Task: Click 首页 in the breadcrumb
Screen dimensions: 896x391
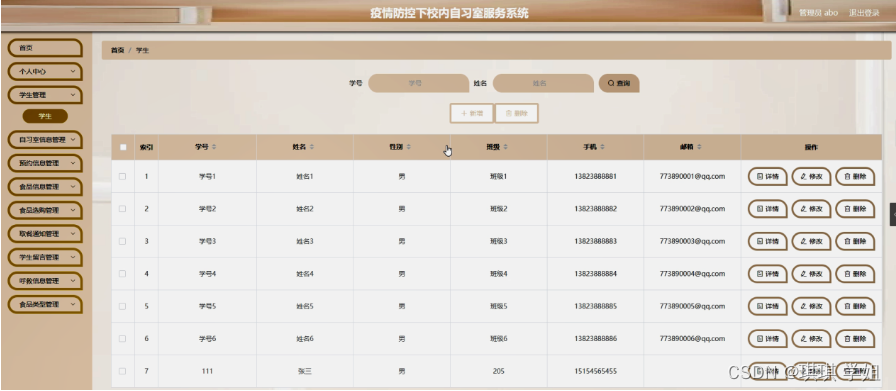Action: coord(117,51)
